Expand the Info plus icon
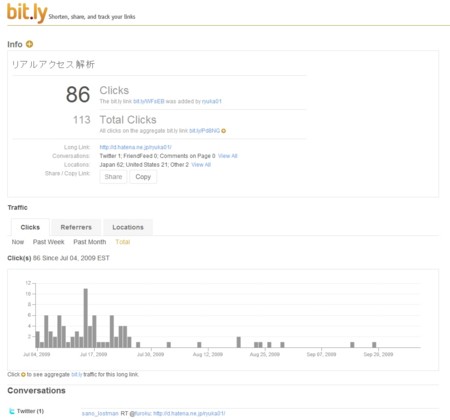The height and width of the screenshot is (420, 450). (29, 44)
